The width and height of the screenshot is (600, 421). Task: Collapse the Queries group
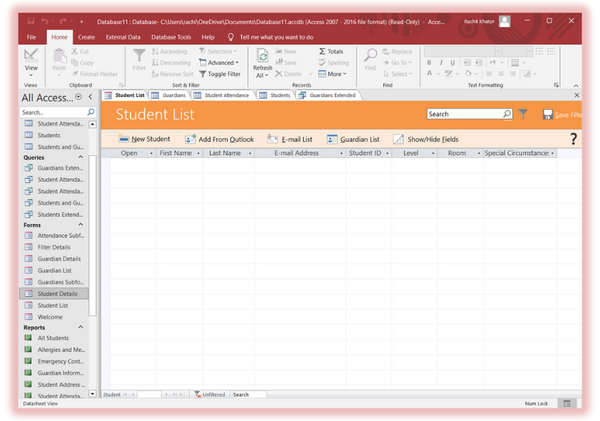coord(81,157)
